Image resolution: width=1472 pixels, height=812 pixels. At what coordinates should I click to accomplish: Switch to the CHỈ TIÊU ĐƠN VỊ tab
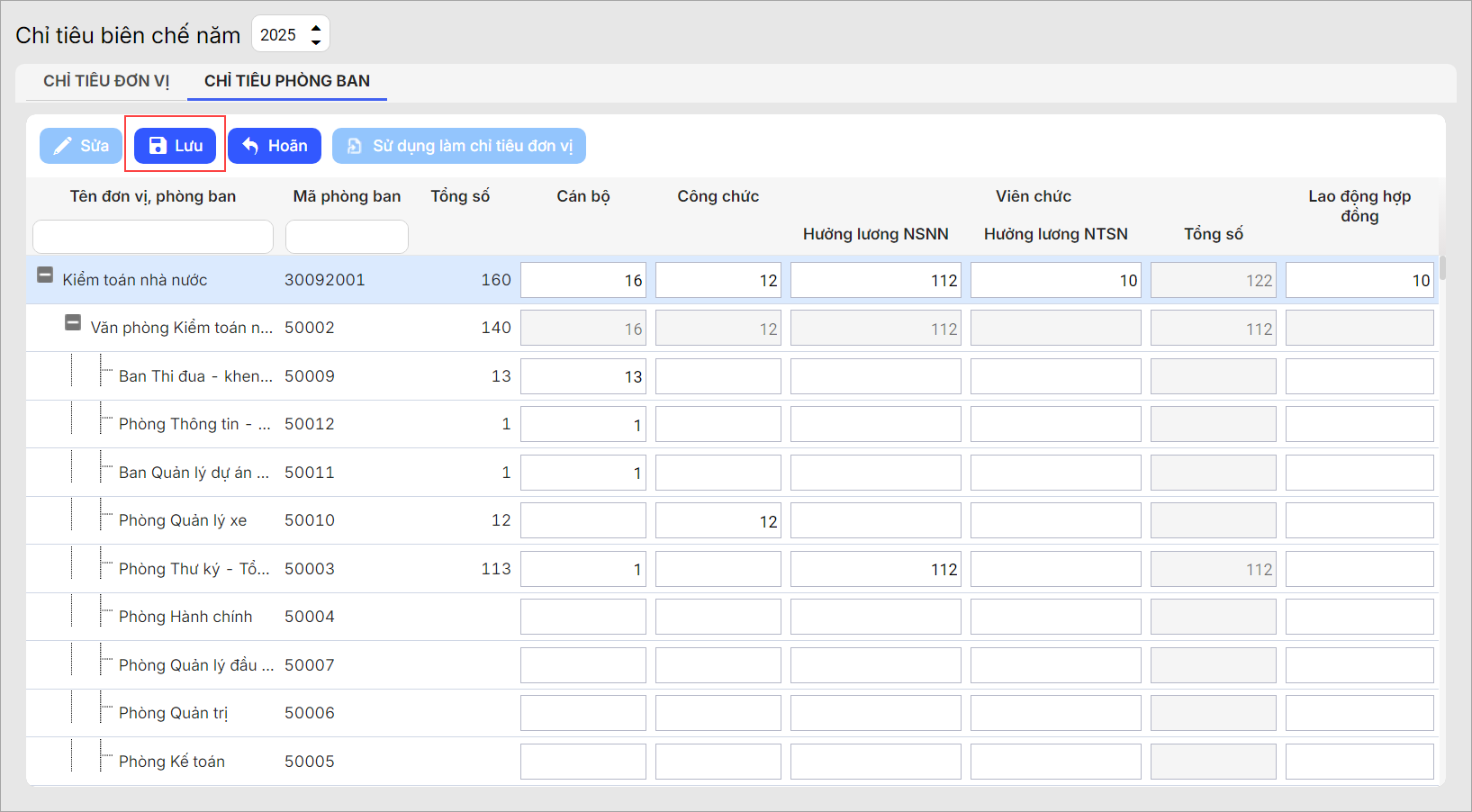coord(106,81)
